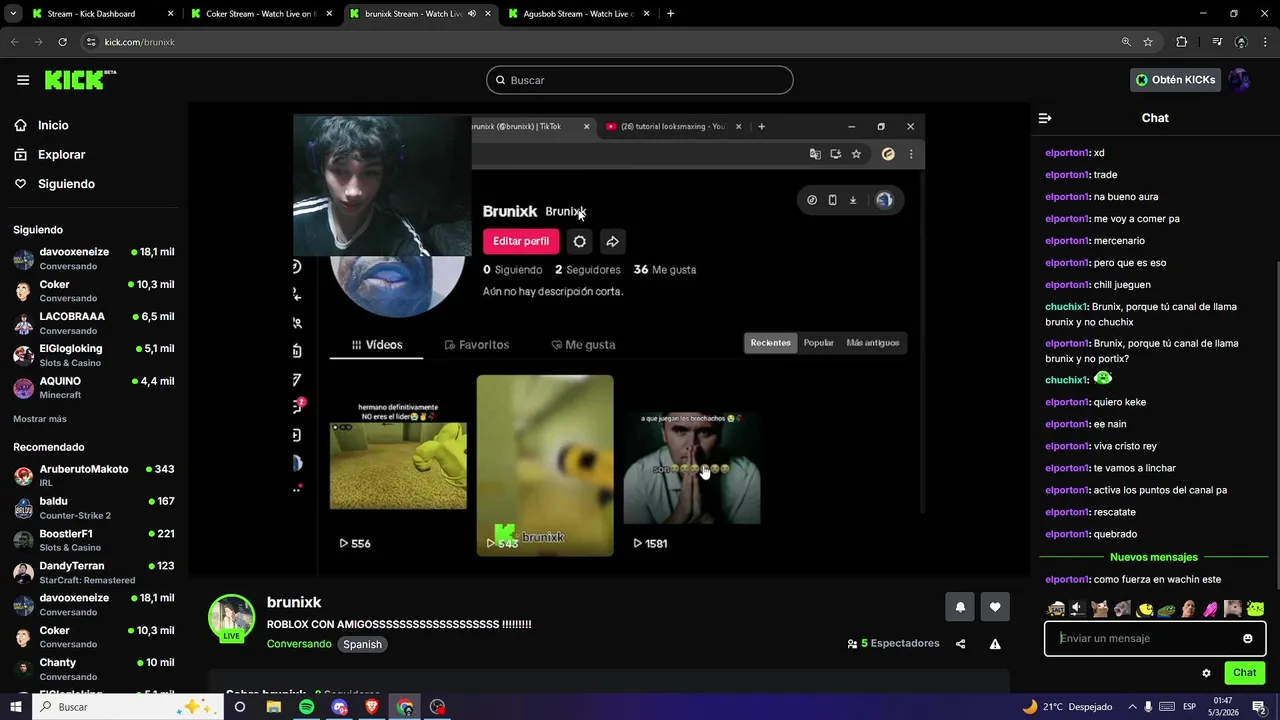
Task: Insert the pink praying hands emote
Action: (x=1211, y=608)
